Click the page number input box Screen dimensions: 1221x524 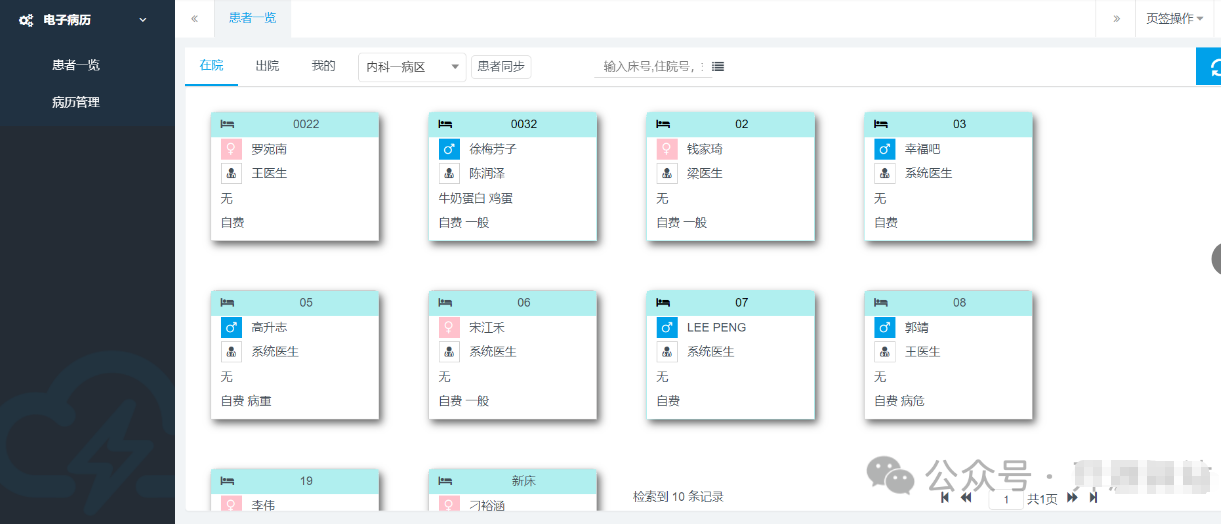[x=1006, y=498]
